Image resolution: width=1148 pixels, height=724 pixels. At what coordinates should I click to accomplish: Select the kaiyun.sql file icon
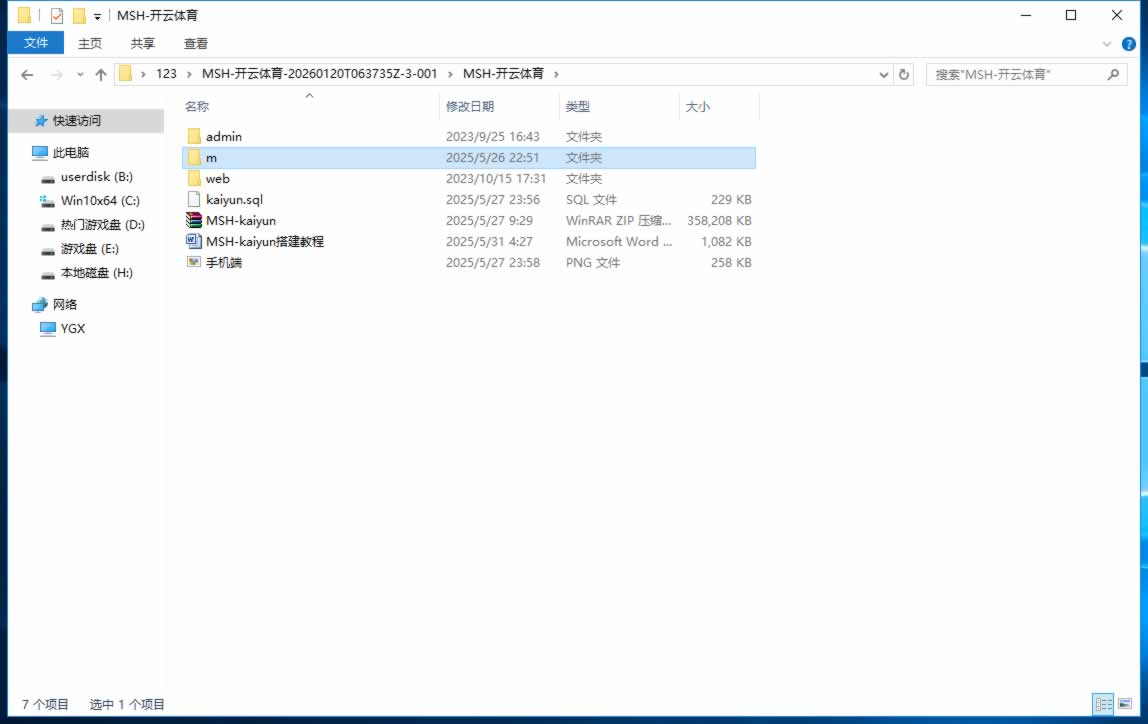[x=194, y=199]
